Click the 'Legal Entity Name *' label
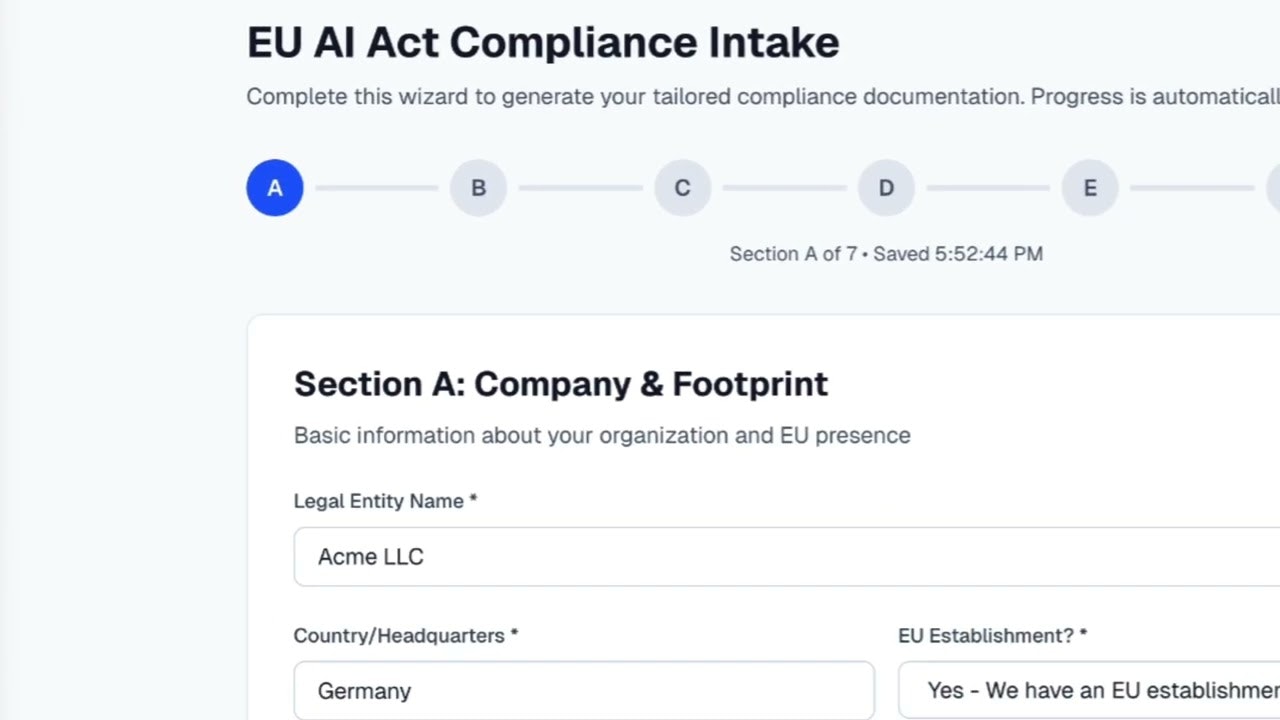1280x720 pixels. pyautogui.click(x=385, y=501)
